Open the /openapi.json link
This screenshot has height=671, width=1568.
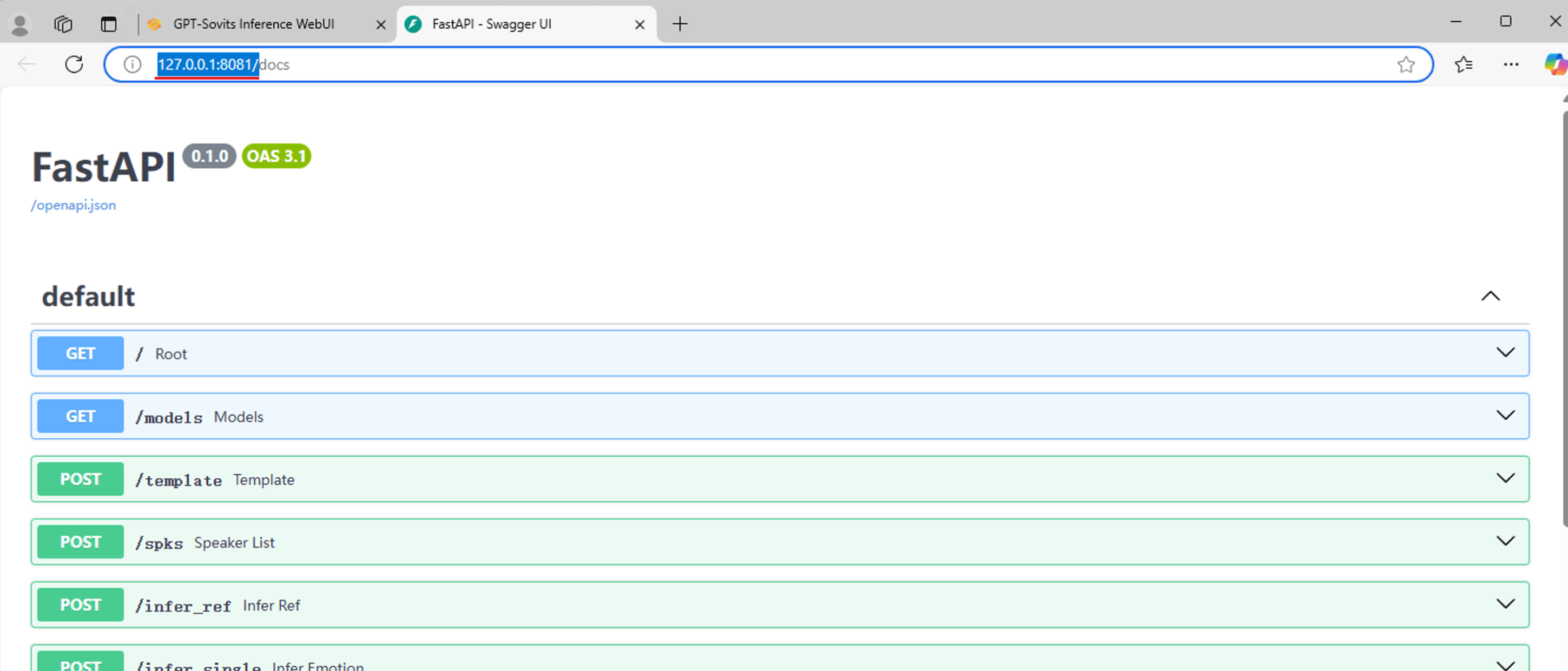[x=74, y=205]
